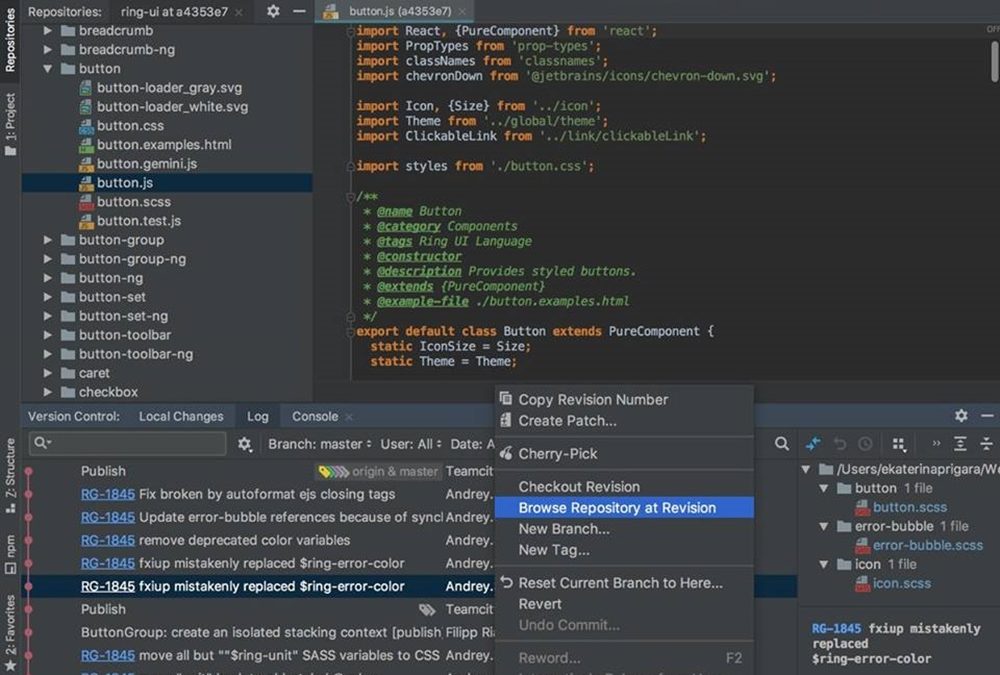Viewport: 1000px width, 675px height.
Task: Switch to the Log tab
Action: 258,417
